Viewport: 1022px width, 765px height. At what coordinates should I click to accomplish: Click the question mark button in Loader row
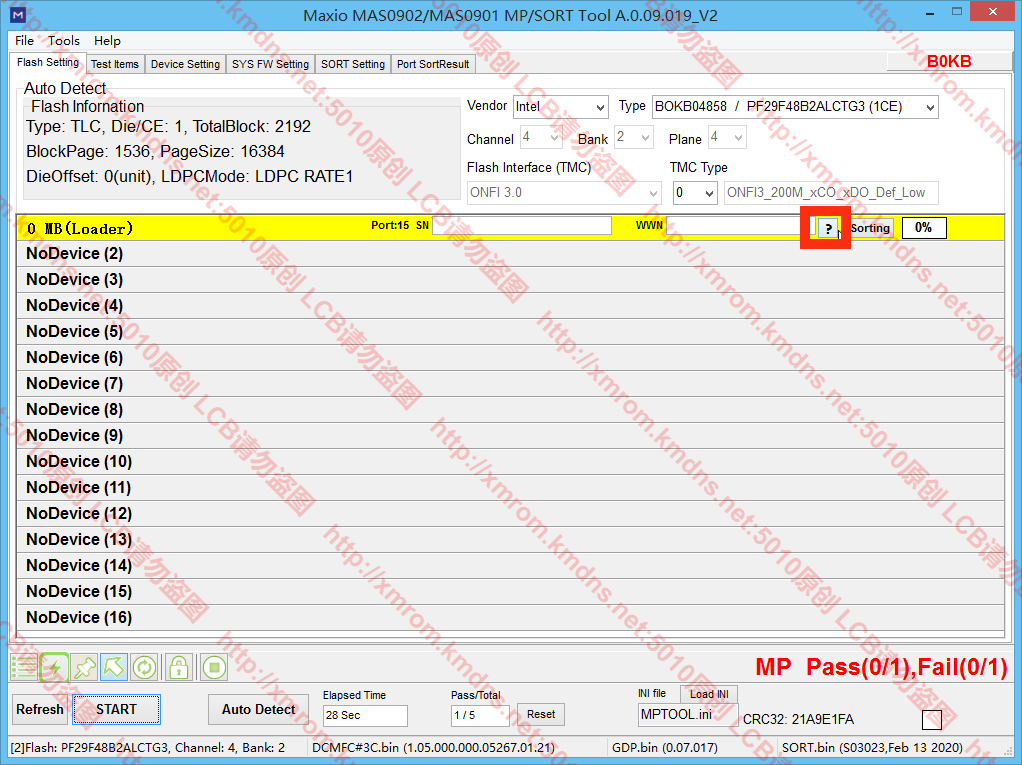pyautogui.click(x=827, y=228)
